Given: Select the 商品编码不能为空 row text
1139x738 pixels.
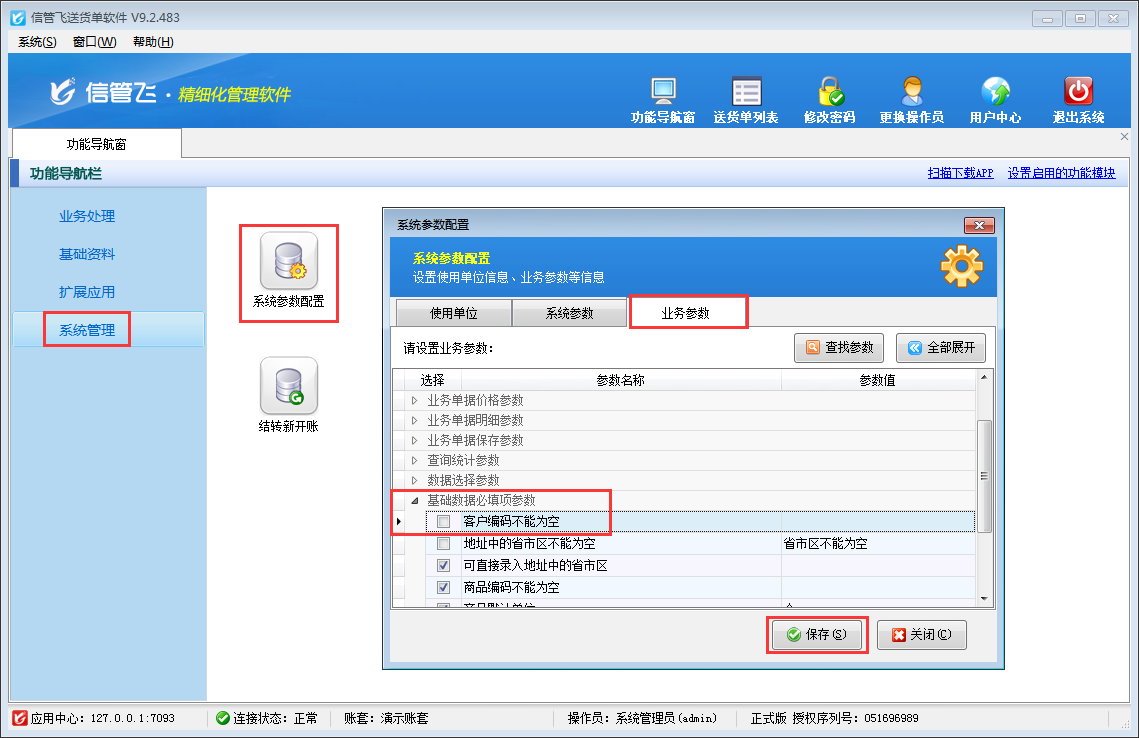Looking at the screenshot, I should (511, 587).
